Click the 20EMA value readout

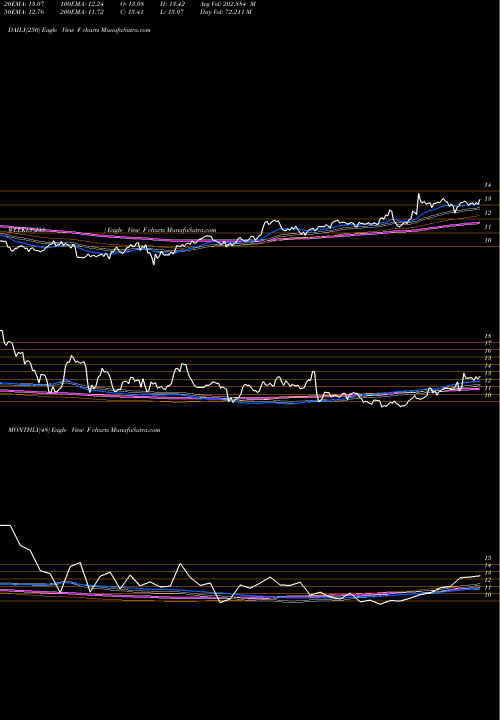[x=24, y=4]
